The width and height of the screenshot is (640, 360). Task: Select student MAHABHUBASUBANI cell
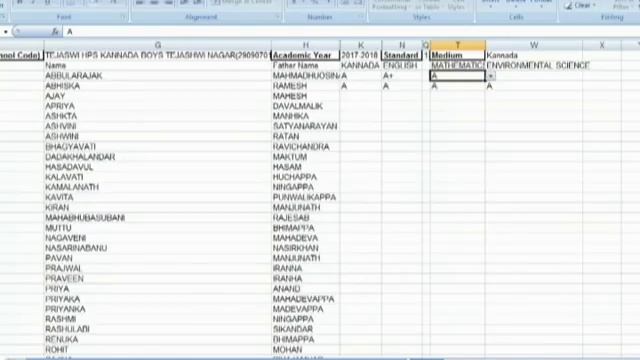coord(158,218)
